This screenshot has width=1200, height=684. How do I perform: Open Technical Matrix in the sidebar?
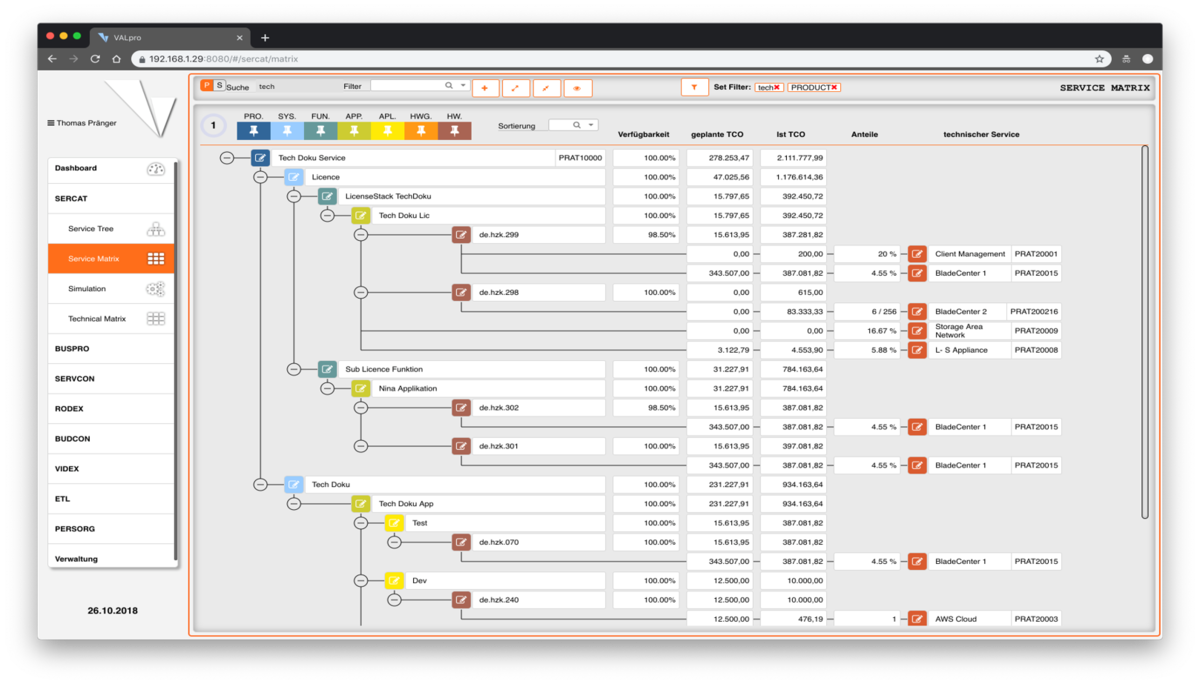(111, 319)
